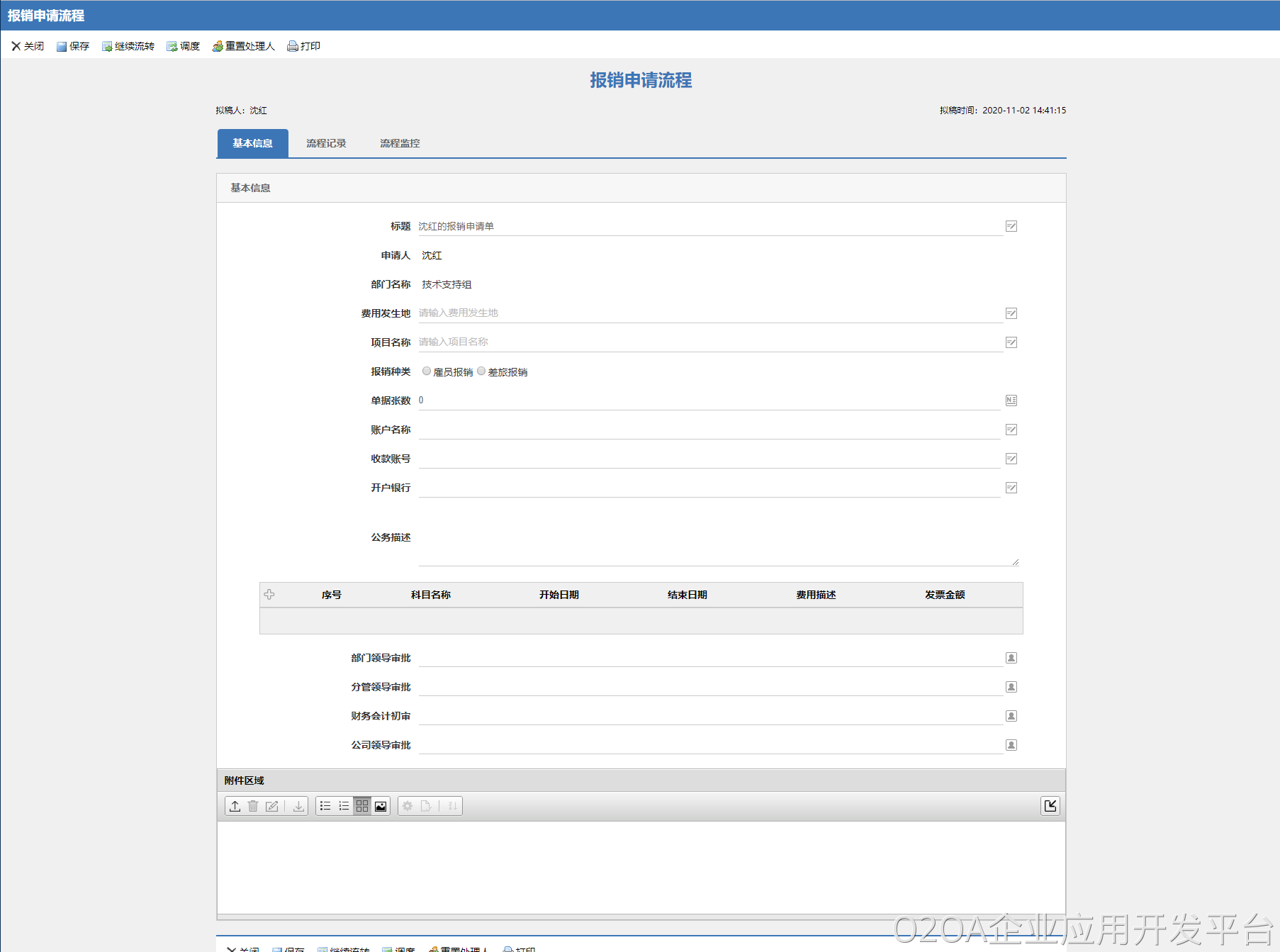Click the edit icon beside 标题 field
Image resolution: width=1280 pixels, height=952 pixels.
[1011, 226]
